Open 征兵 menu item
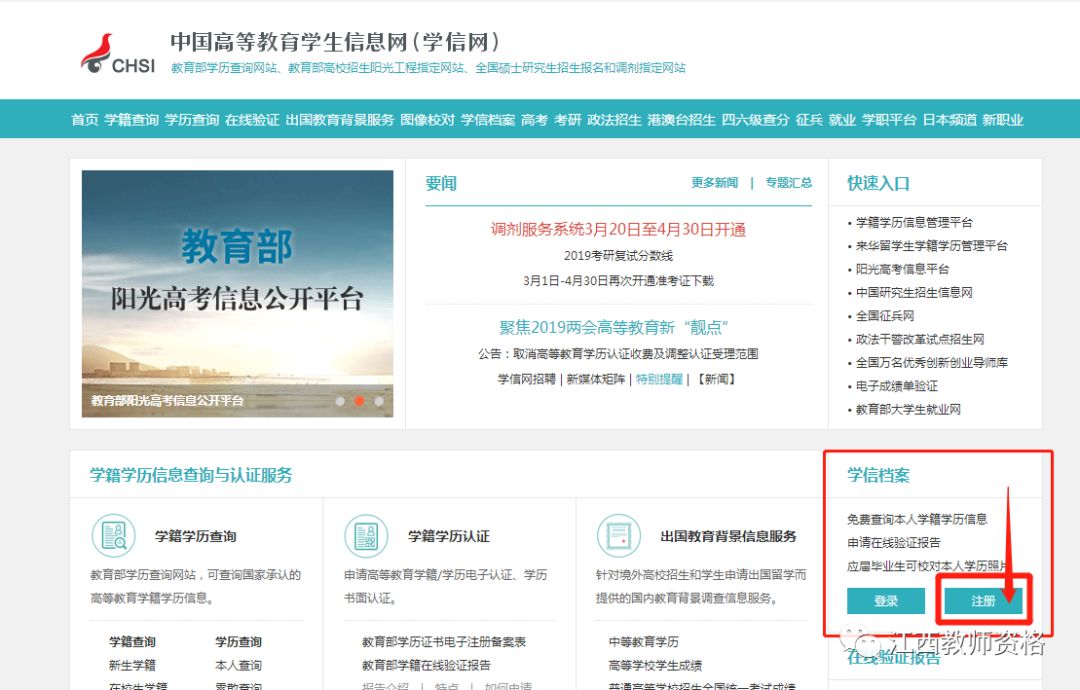 pos(809,120)
